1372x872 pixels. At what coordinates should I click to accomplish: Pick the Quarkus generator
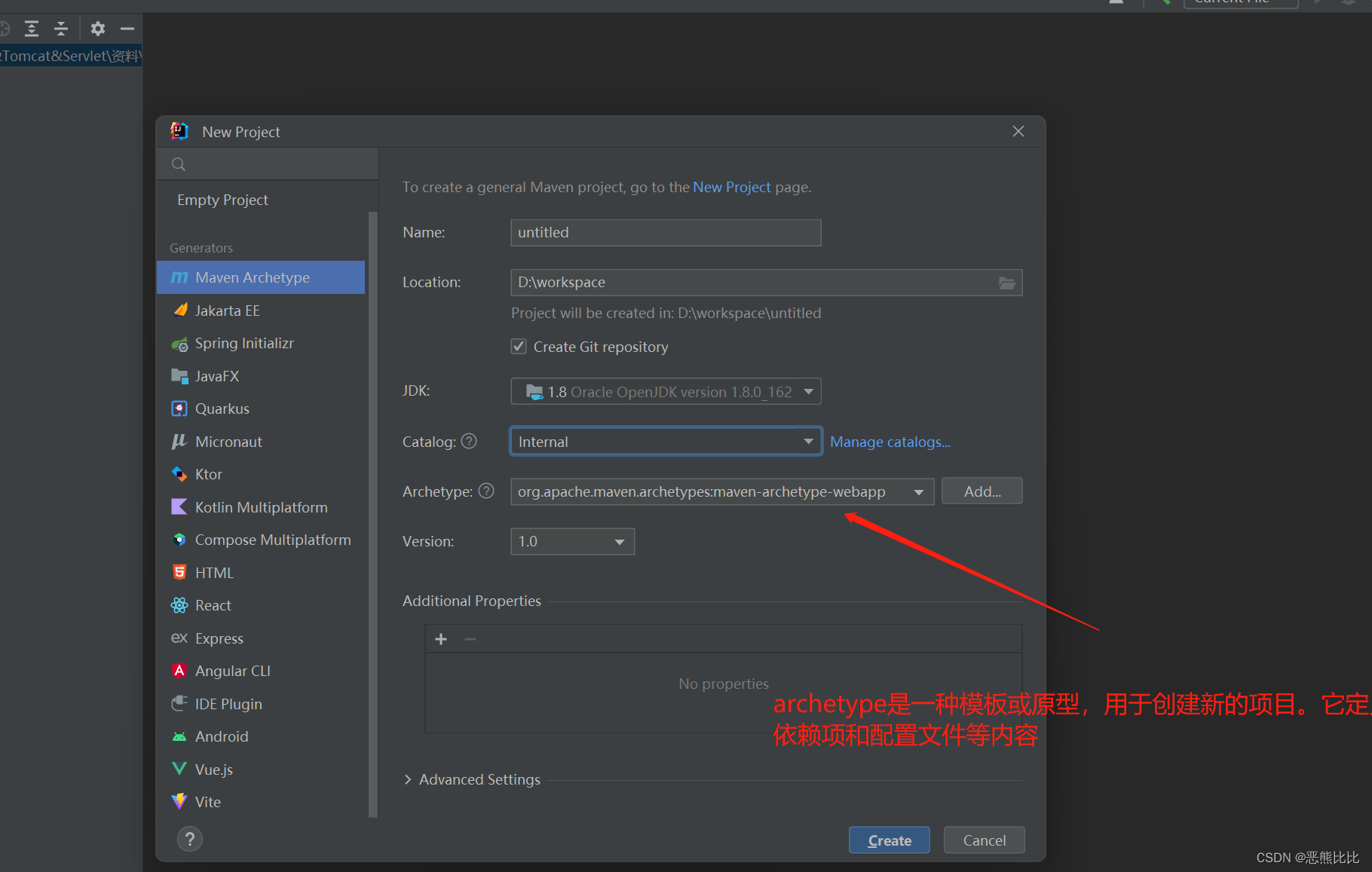coord(261,408)
